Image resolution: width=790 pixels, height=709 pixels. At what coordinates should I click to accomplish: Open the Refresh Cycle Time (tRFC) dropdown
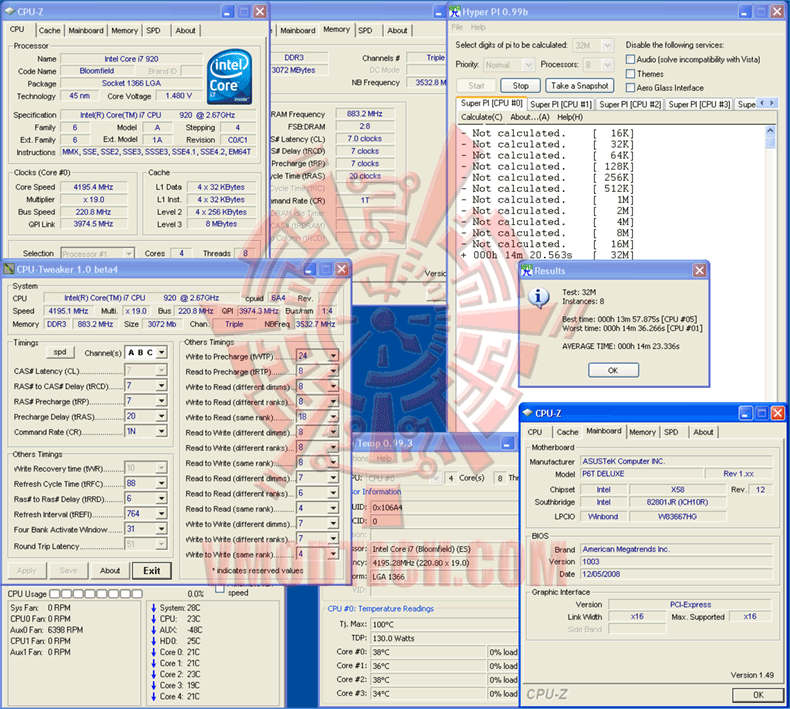(x=161, y=483)
